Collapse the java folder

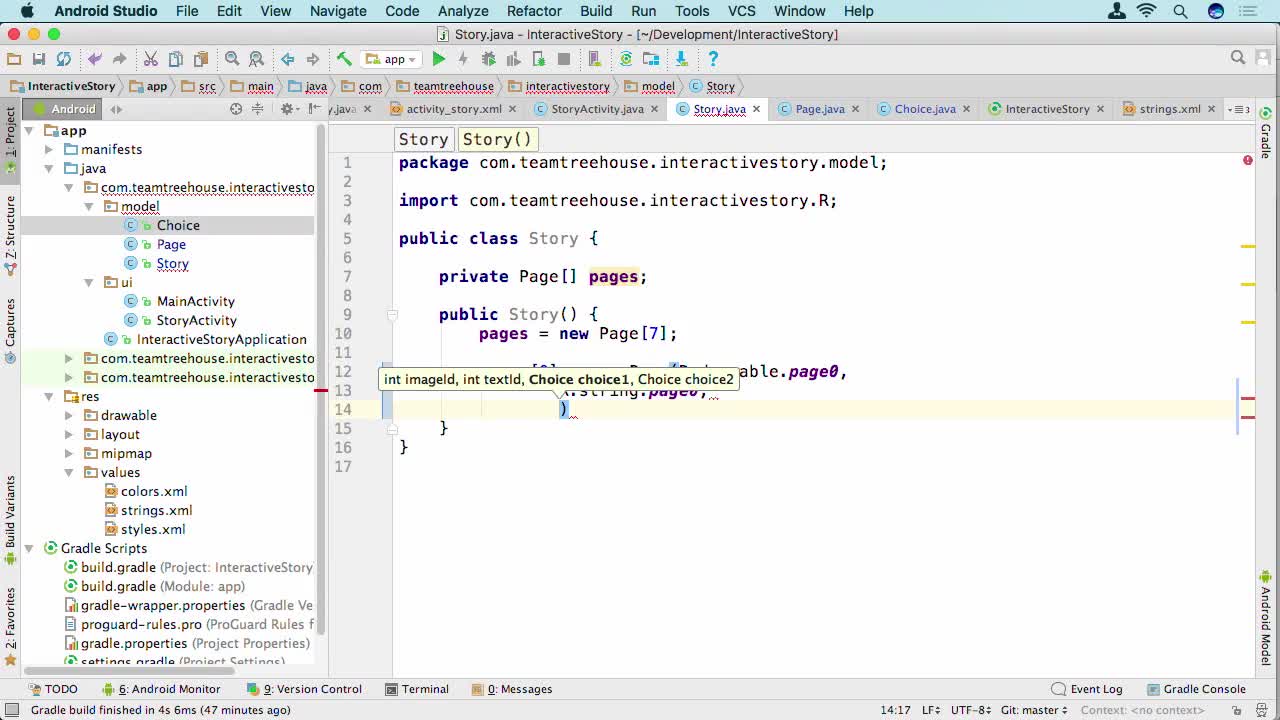click(x=49, y=169)
